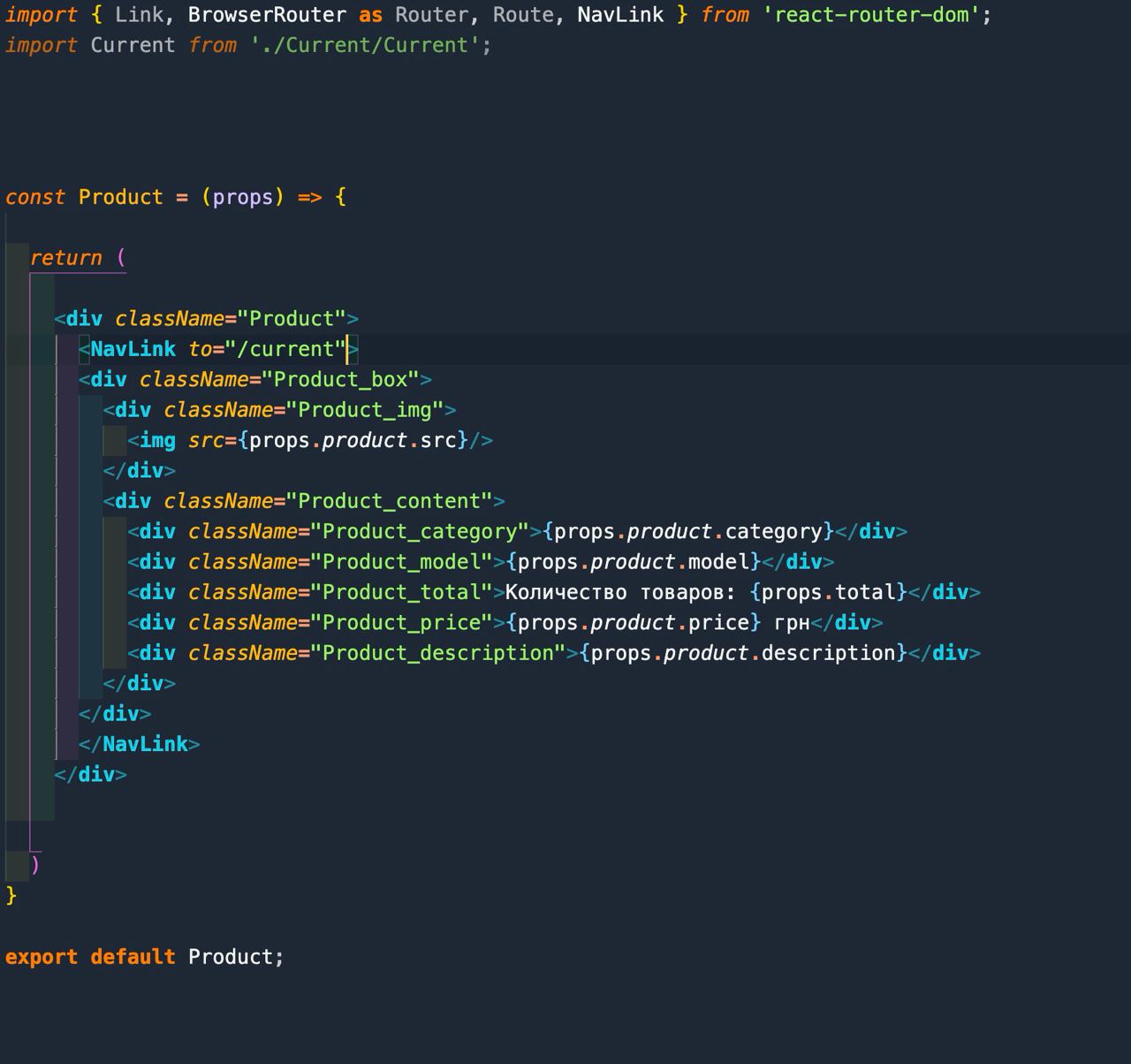This screenshot has height=1064, width=1131.
Task: Click the "Product_price" class string
Action: point(401,623)
